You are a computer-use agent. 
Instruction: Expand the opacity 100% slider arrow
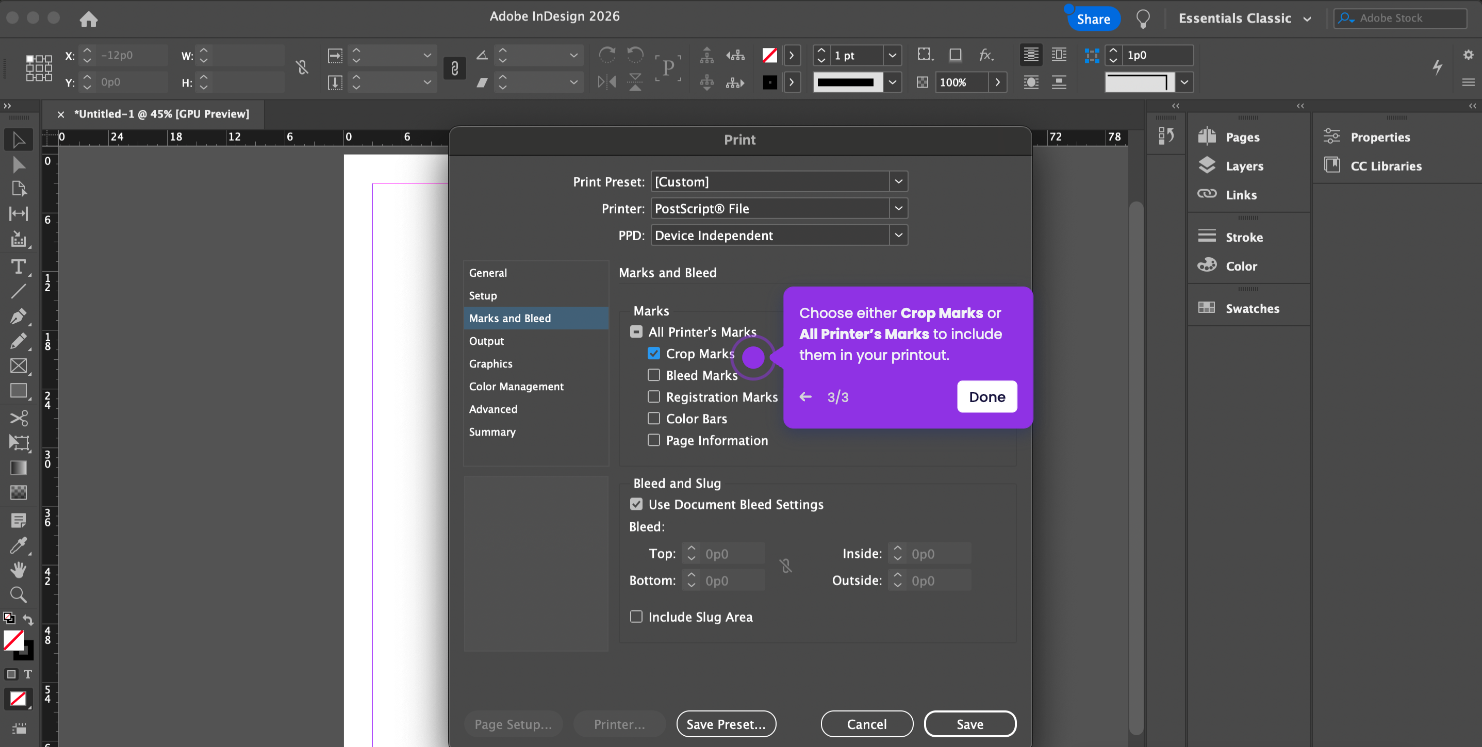click(x=997, y=83)
